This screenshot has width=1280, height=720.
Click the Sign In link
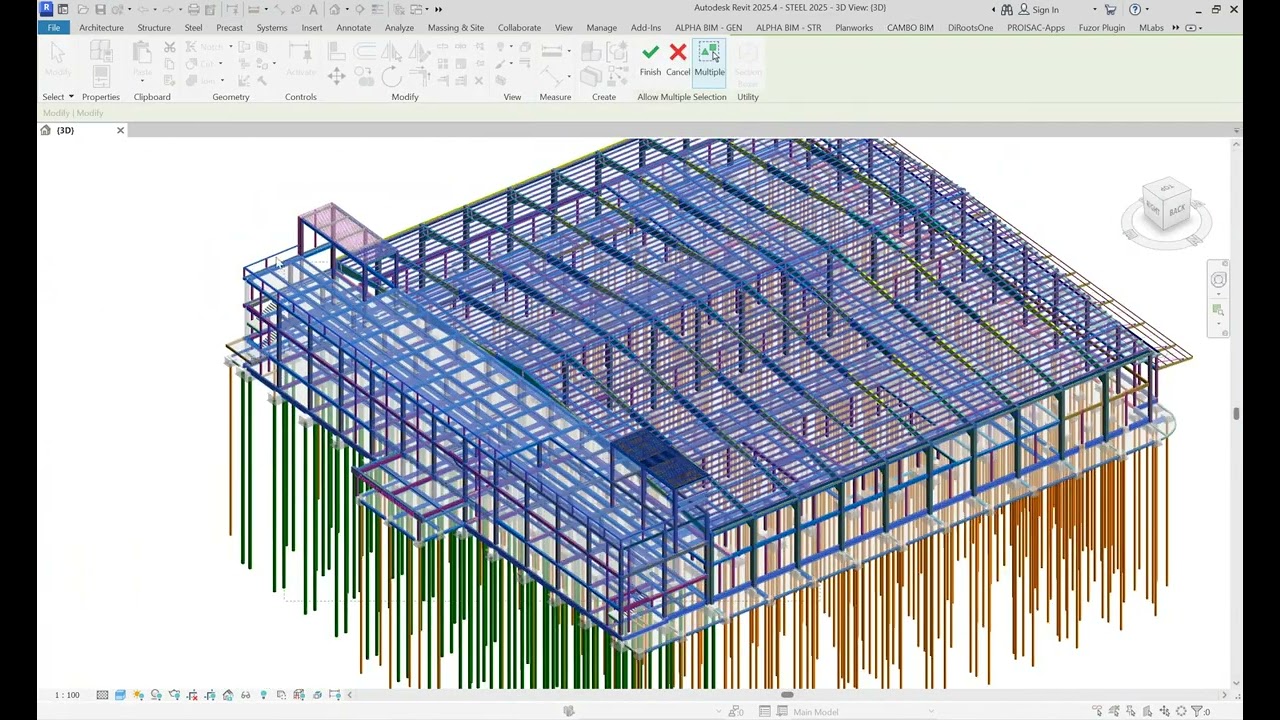pos(1045,10)
